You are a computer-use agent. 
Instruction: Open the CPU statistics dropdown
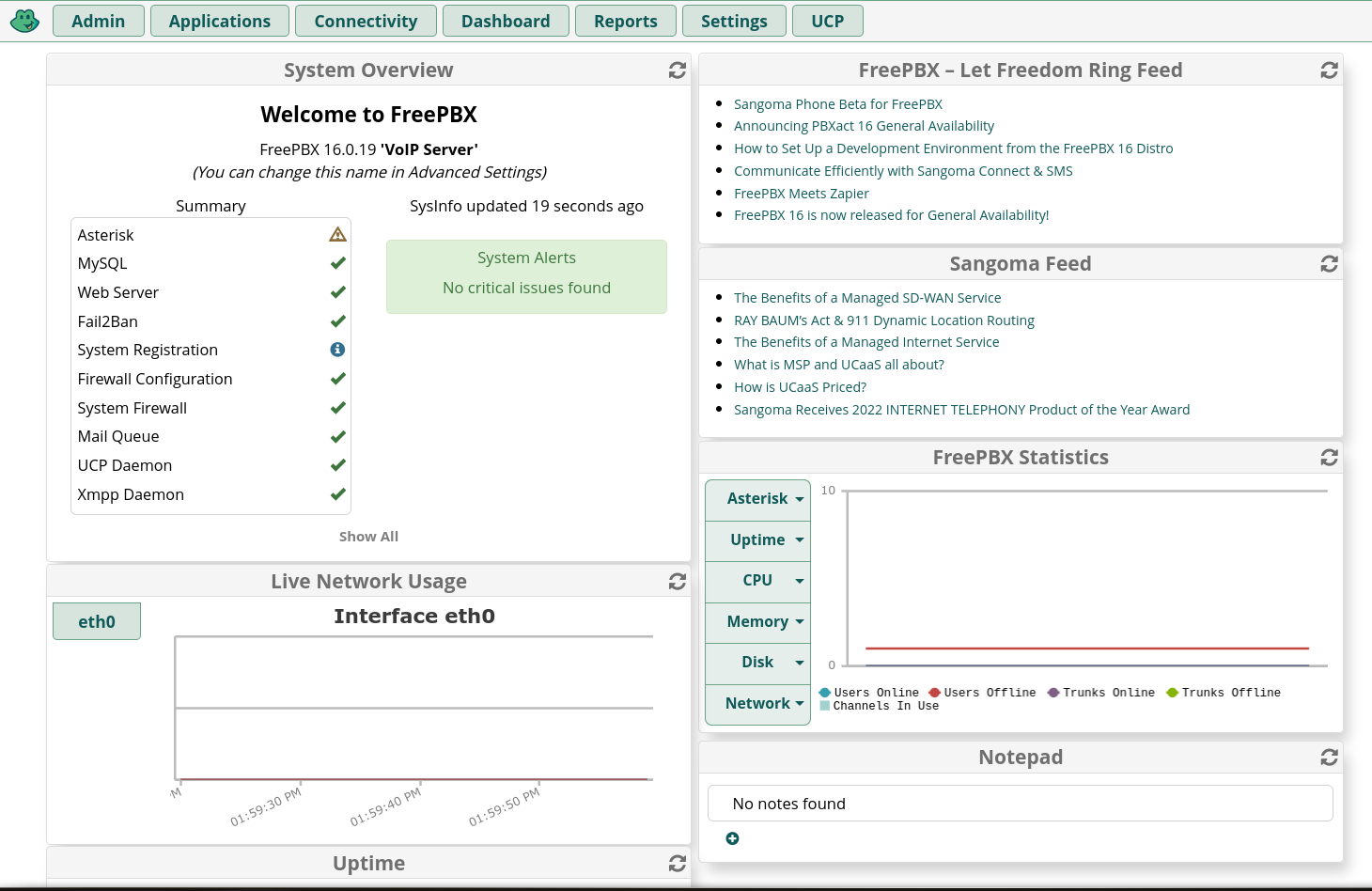[x=757, y=581]
